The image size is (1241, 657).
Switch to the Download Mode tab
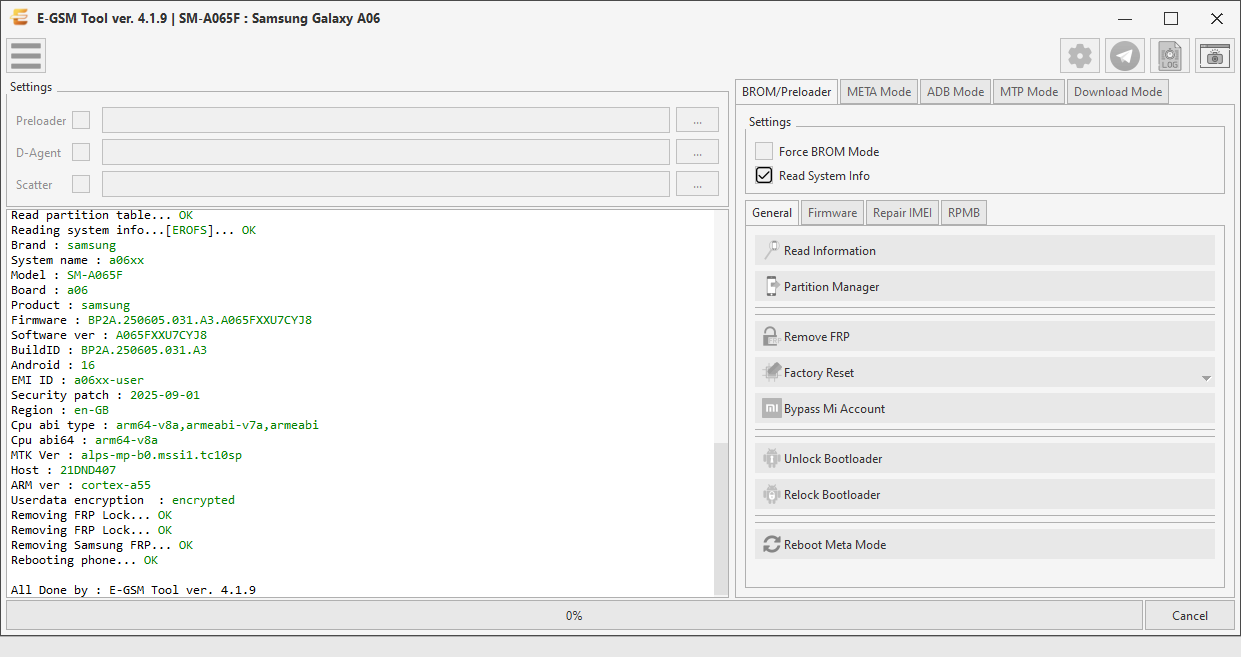[1118, 92]
